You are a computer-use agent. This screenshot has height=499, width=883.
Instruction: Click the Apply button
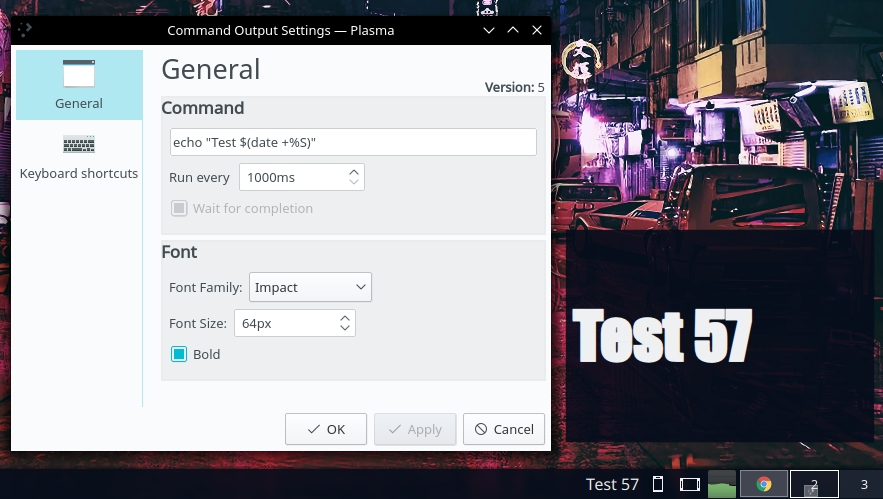[415, 429]
